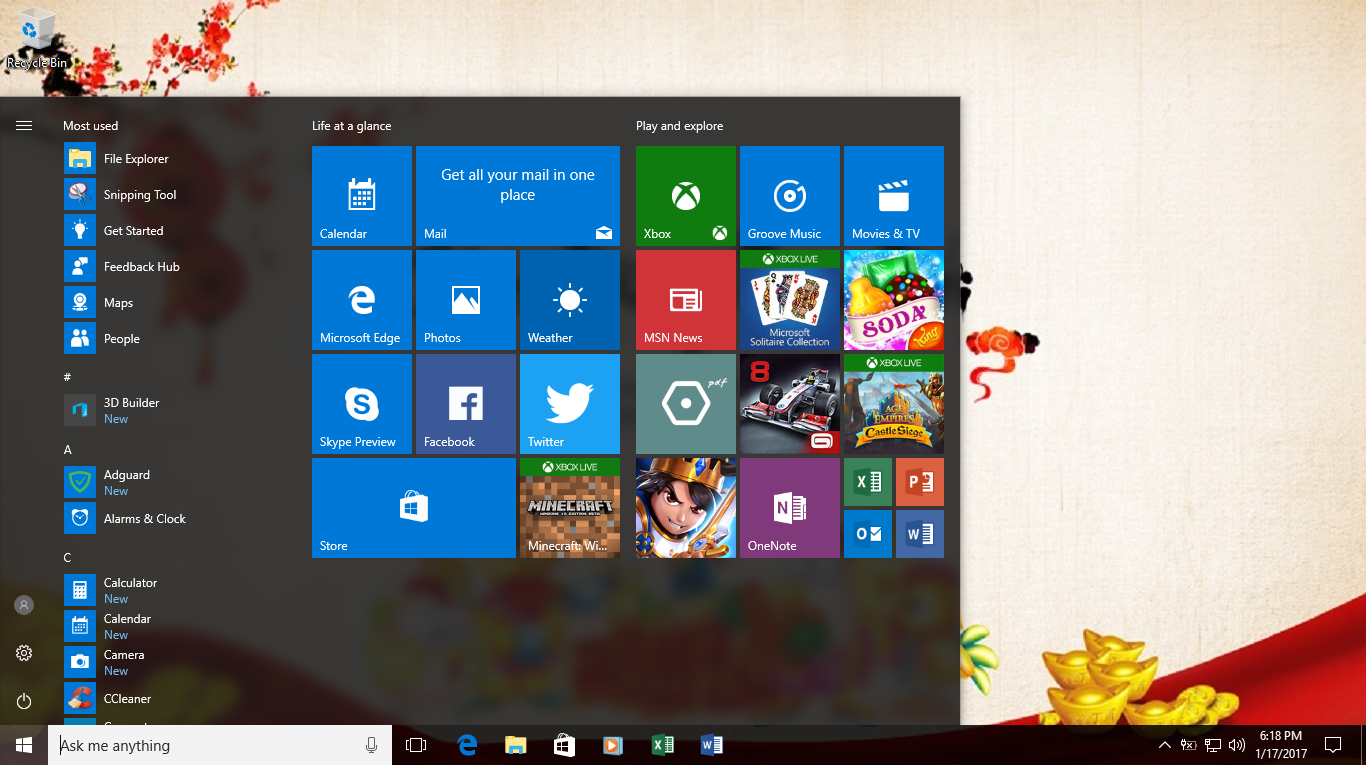Launch Excel from the taskbar

[662, 745]
